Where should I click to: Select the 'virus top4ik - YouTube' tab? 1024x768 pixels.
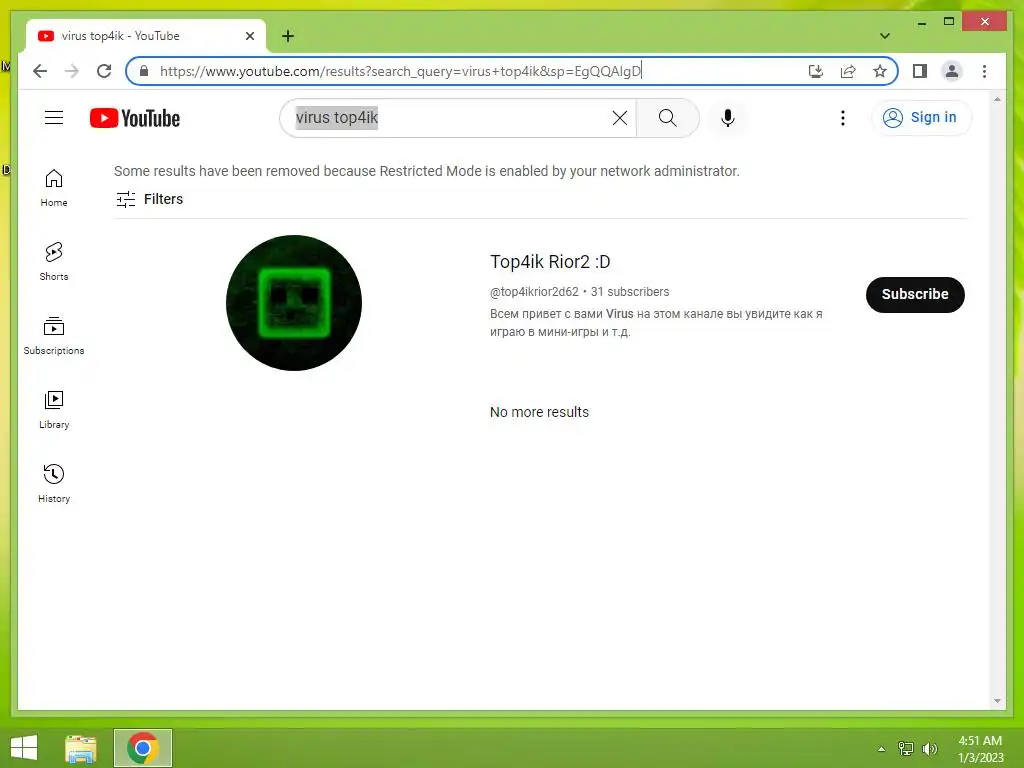pos(146,36)
